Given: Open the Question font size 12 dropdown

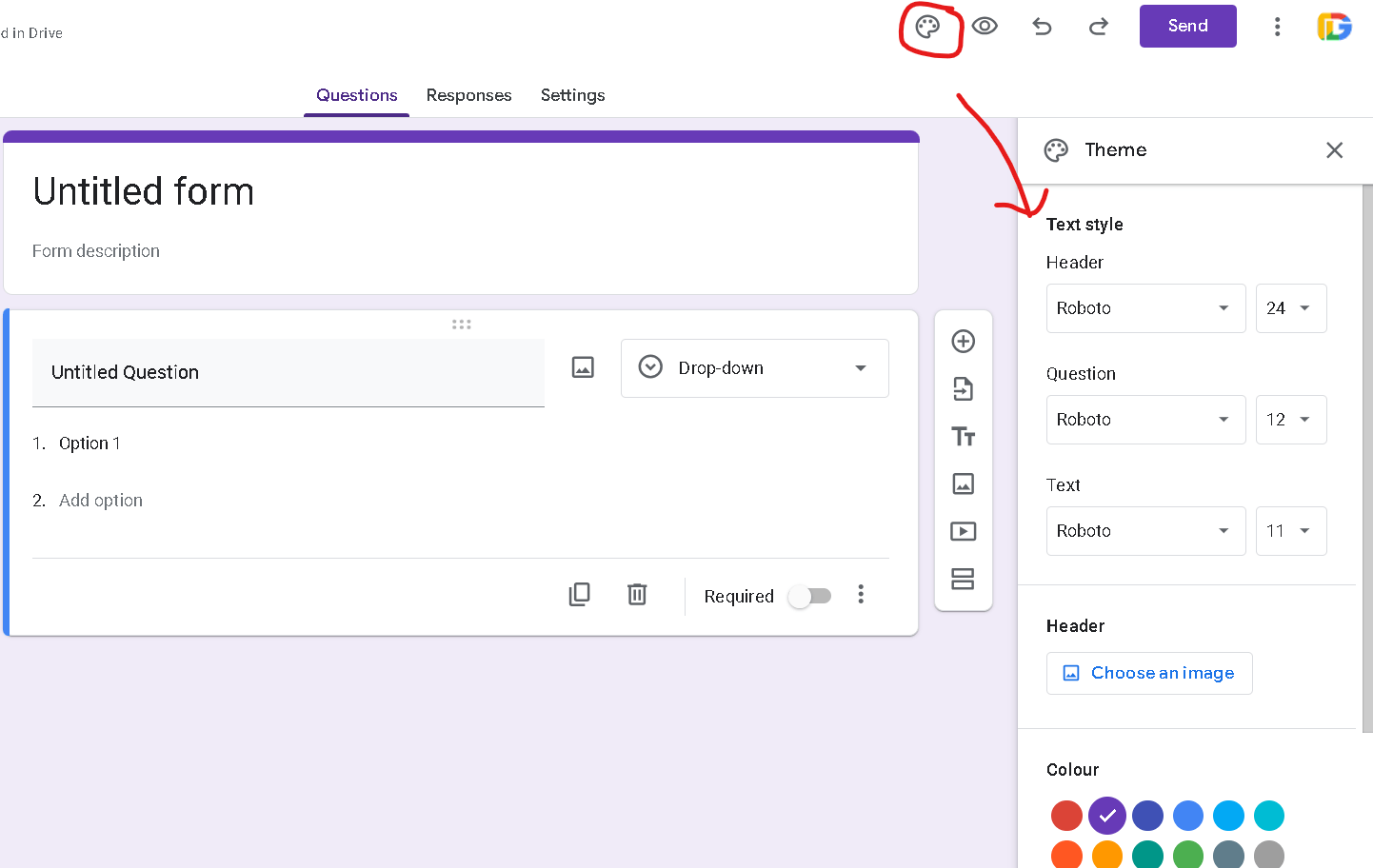Looking at the screenshot, I should [x=1290, y=420].
